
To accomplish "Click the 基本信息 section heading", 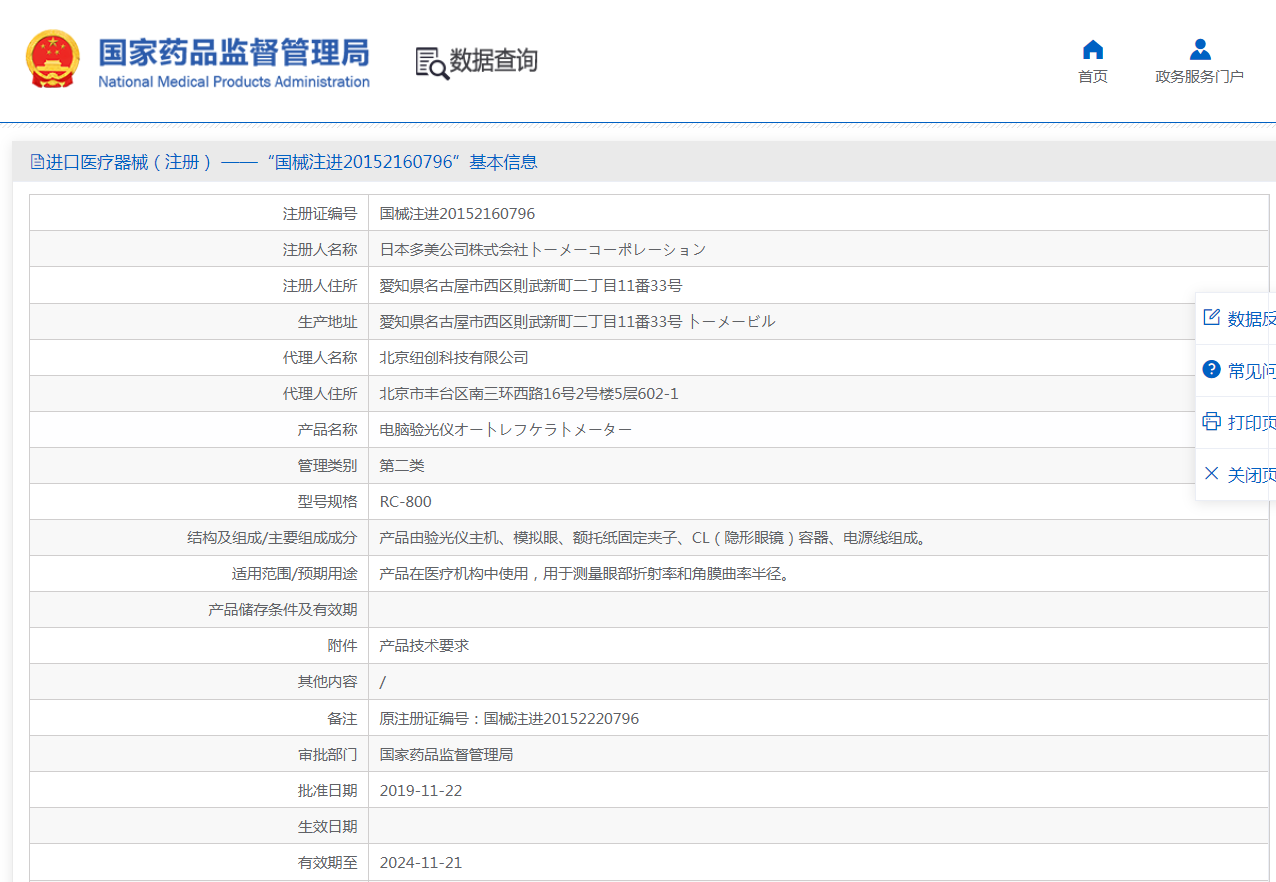I will (x=503, y=162).
